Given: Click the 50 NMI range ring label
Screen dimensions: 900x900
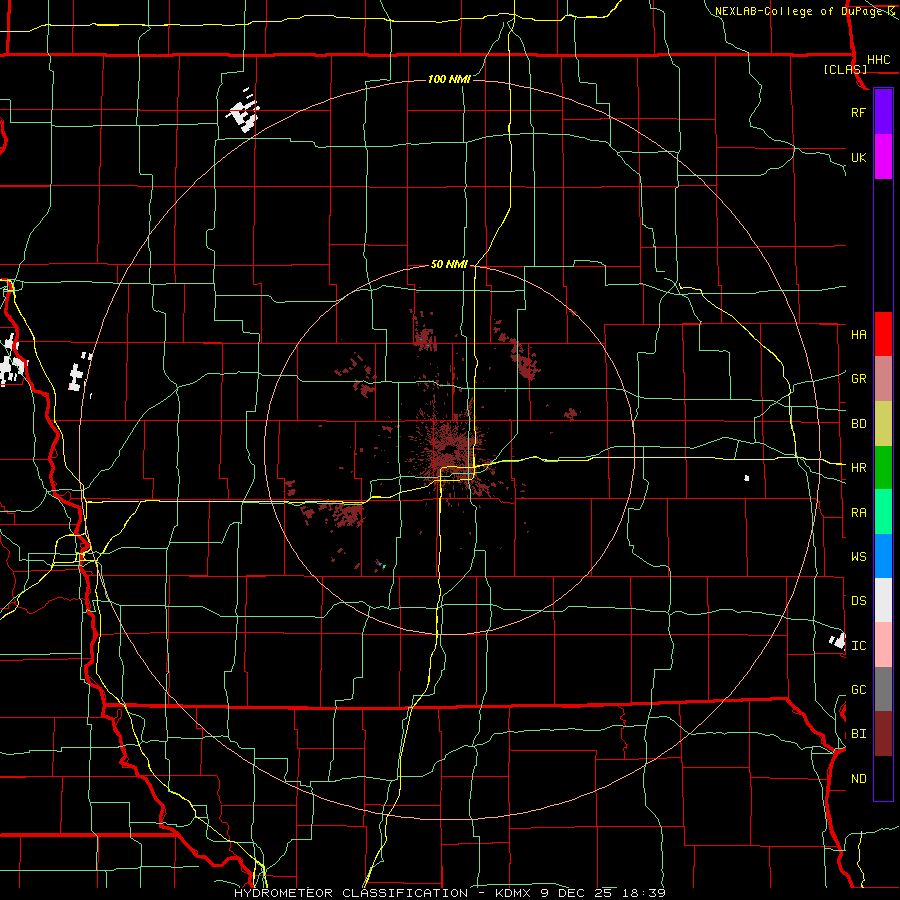Looking at the screenshot, I should [x=449, y=264].
